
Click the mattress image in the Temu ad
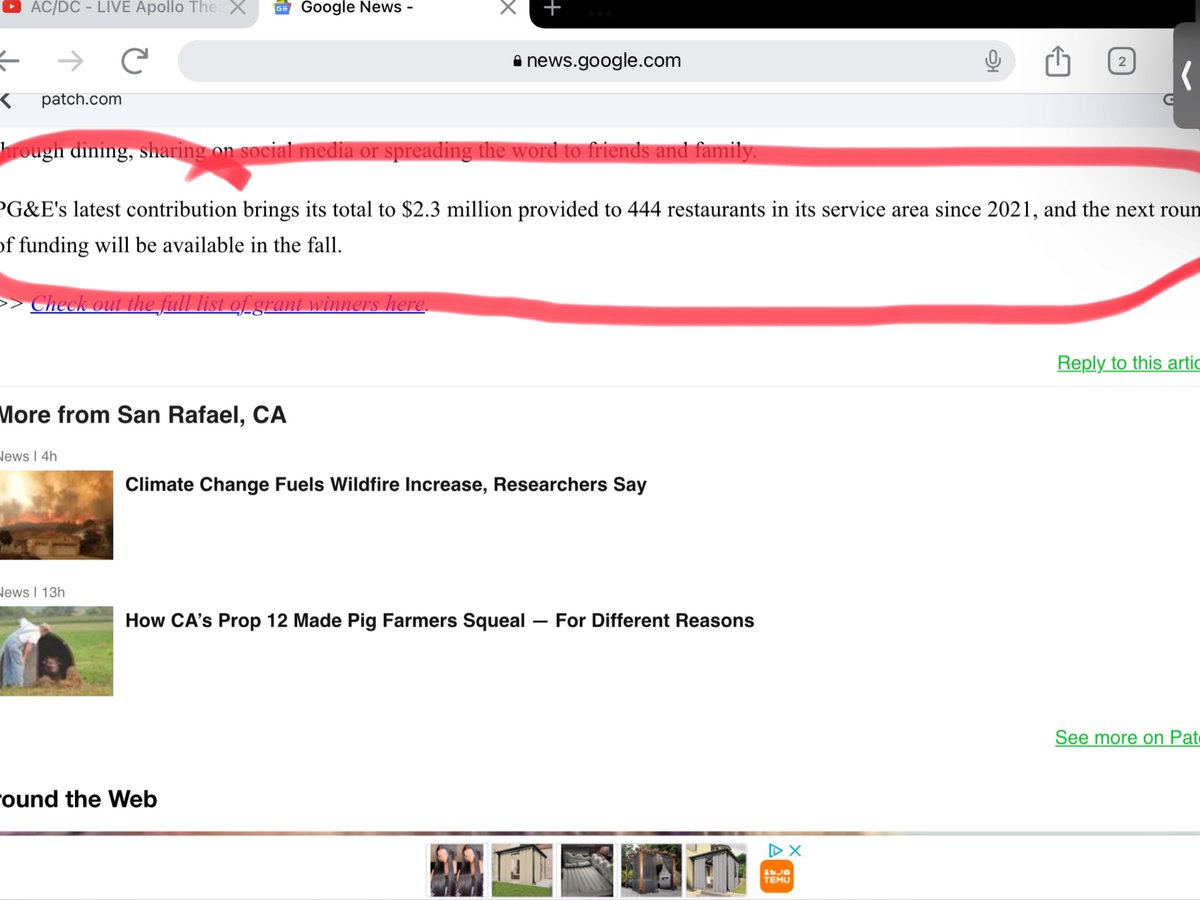(586, 870)
